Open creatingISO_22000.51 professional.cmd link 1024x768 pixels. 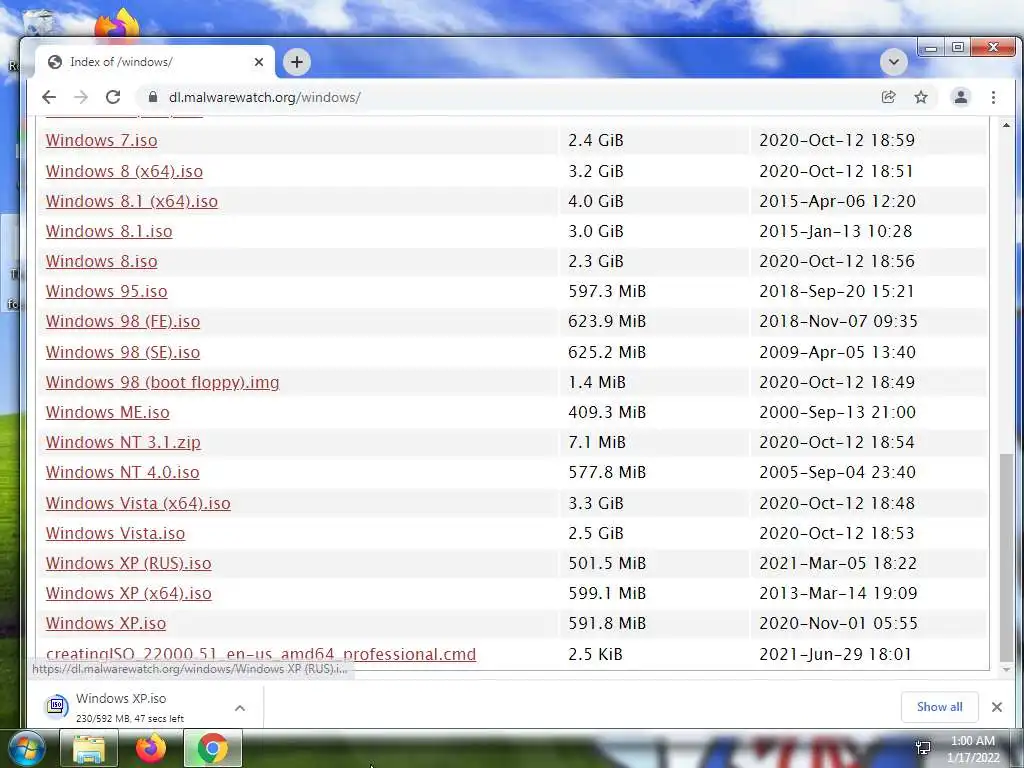[261, 654]
